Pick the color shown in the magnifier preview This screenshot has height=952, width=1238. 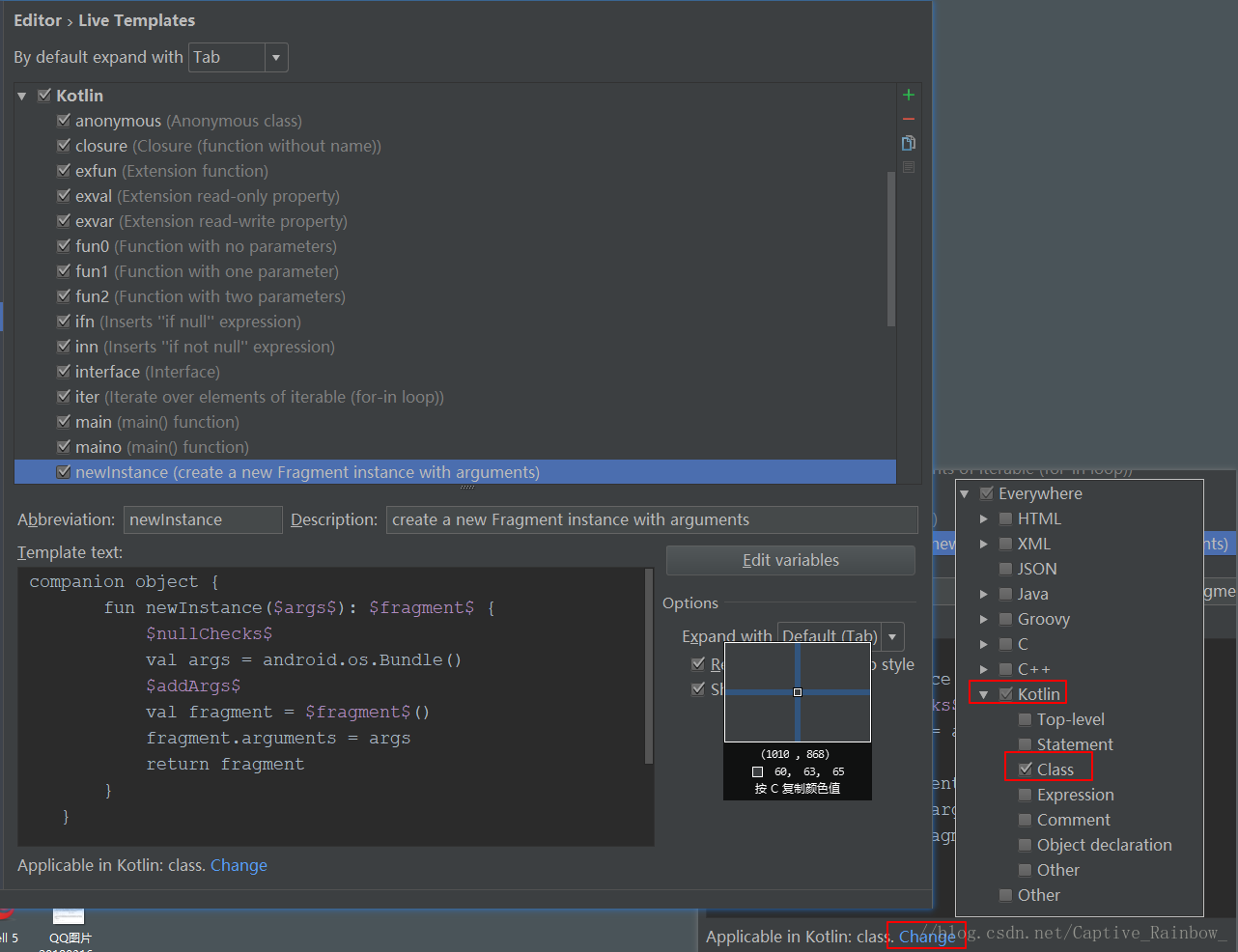pyautogui.click(x=798, y=691)
